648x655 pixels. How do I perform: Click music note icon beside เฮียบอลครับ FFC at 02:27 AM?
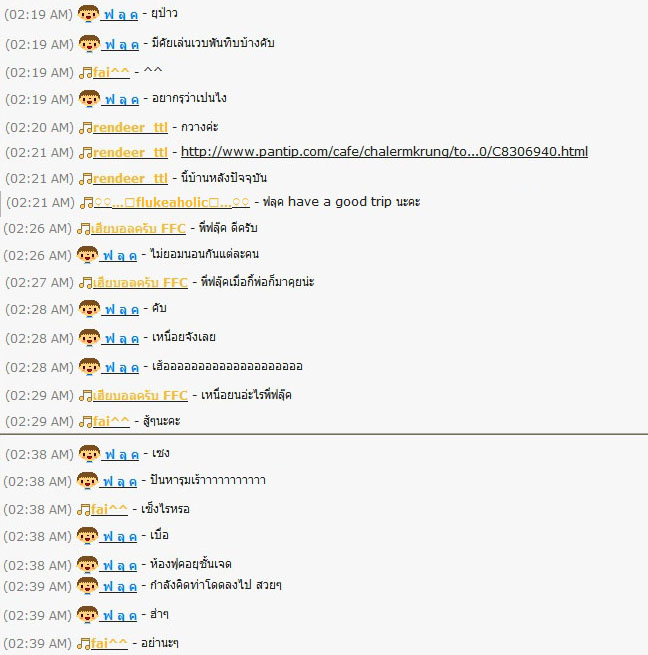tap(86, 283)
